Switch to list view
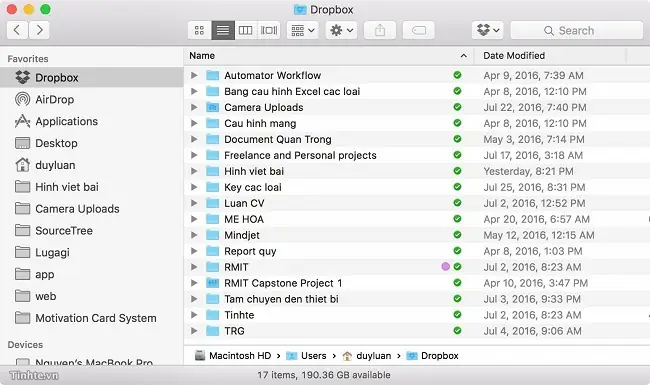 coord(223,30)
